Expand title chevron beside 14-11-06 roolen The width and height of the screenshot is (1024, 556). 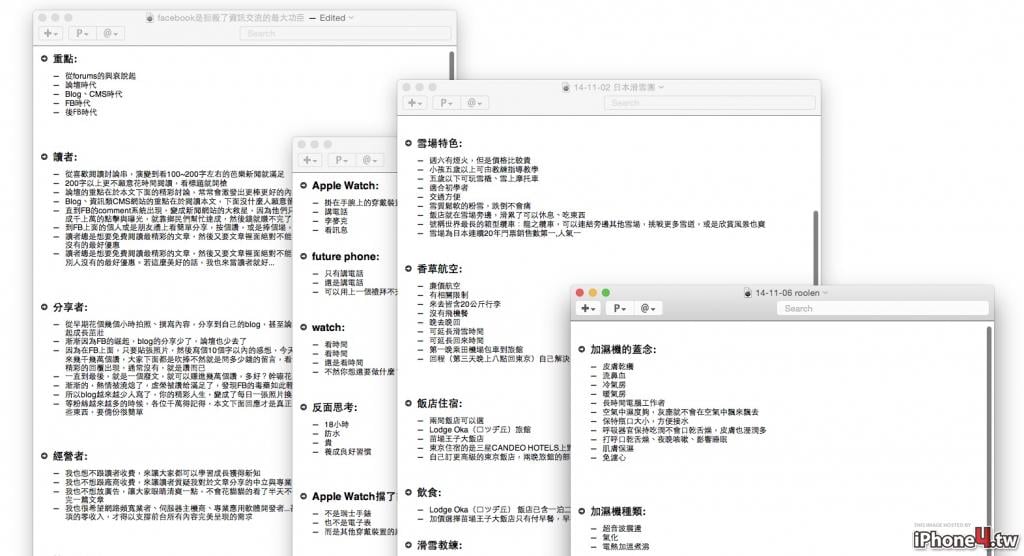825,293
